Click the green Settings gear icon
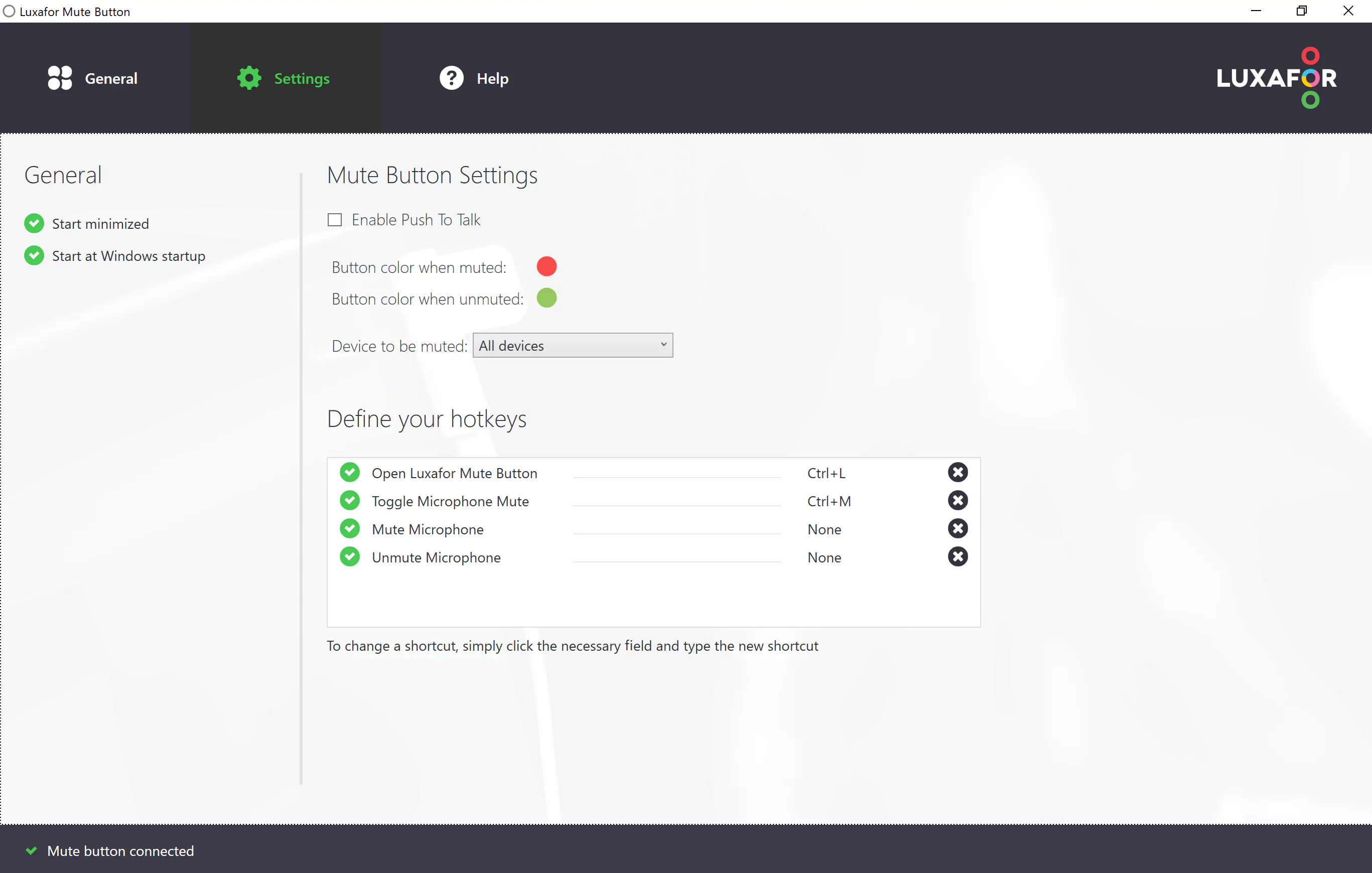Viewport: 1372px width, 873px height. pos(249,78)
